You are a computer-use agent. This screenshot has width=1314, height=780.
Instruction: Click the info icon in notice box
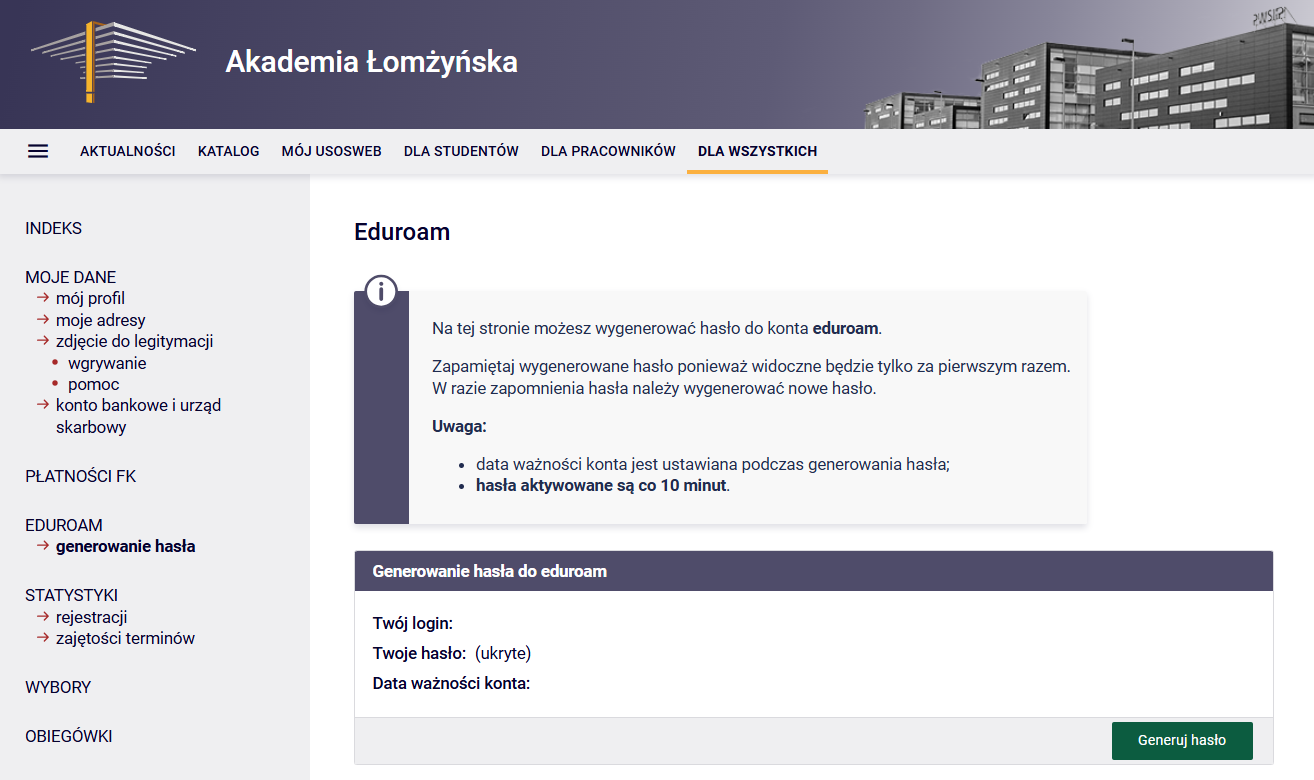click(381, 292)
